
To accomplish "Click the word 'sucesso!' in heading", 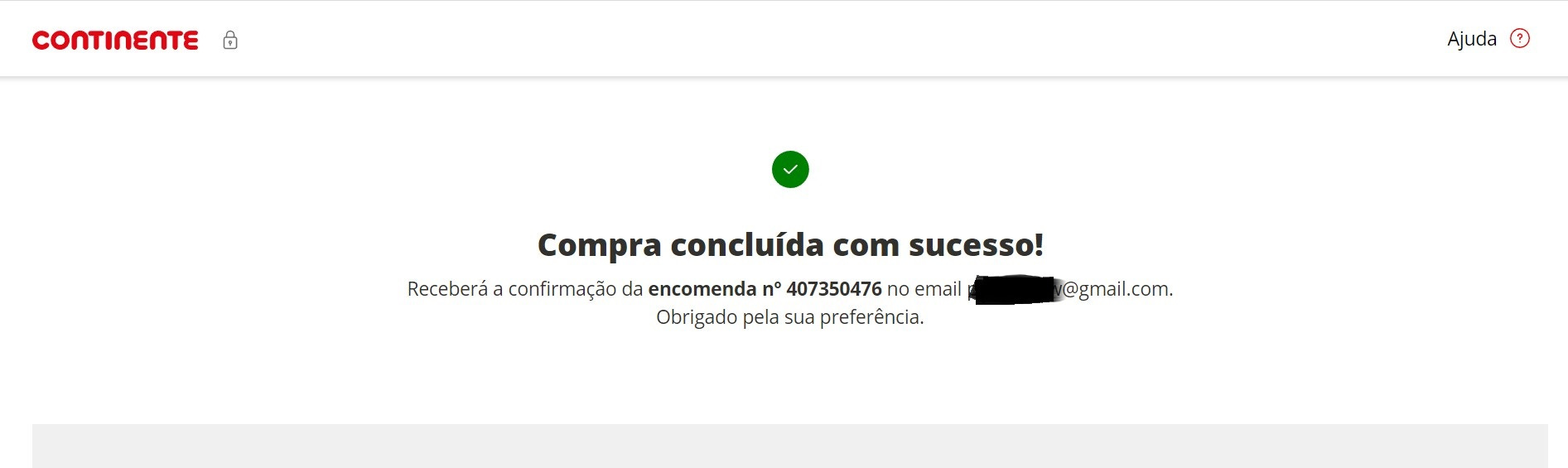I will [x=977, y=245].
